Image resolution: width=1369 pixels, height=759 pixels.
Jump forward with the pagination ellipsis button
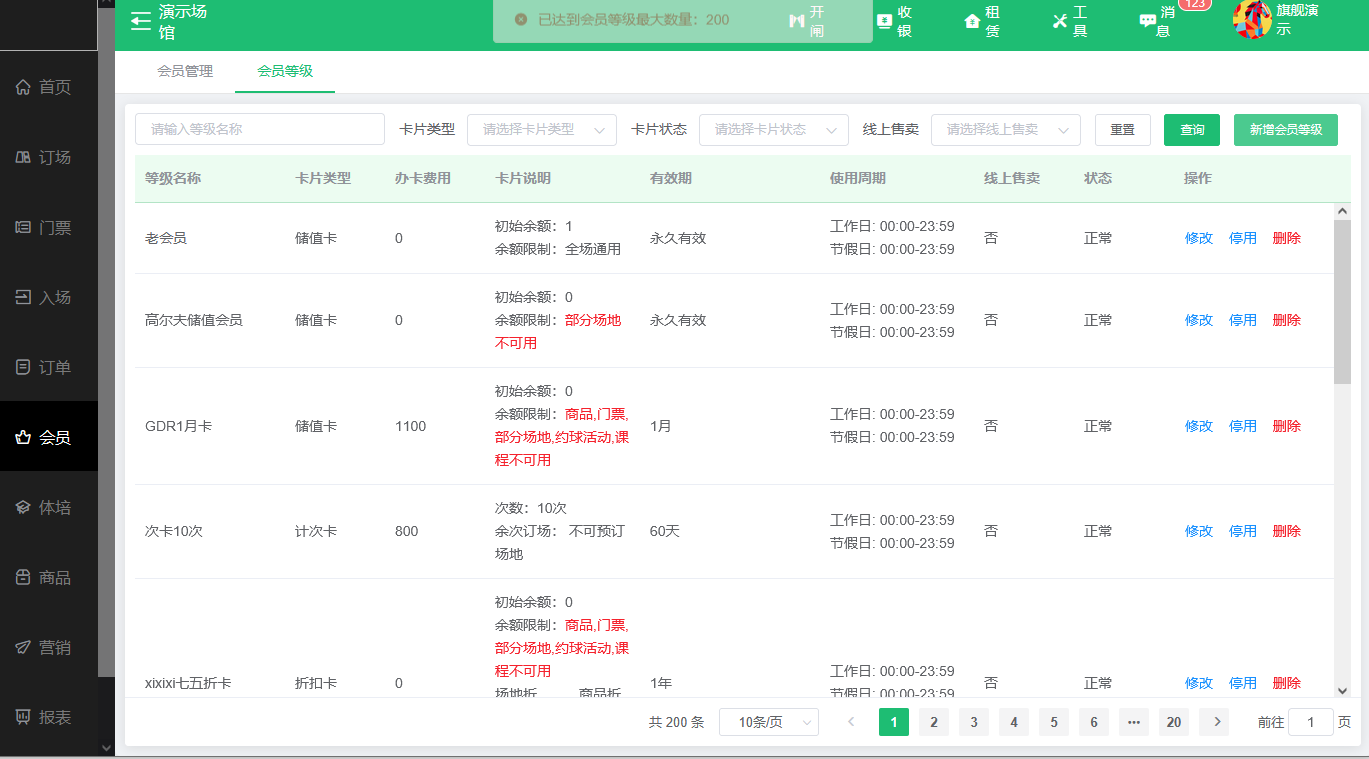(x=1134, y=722)
